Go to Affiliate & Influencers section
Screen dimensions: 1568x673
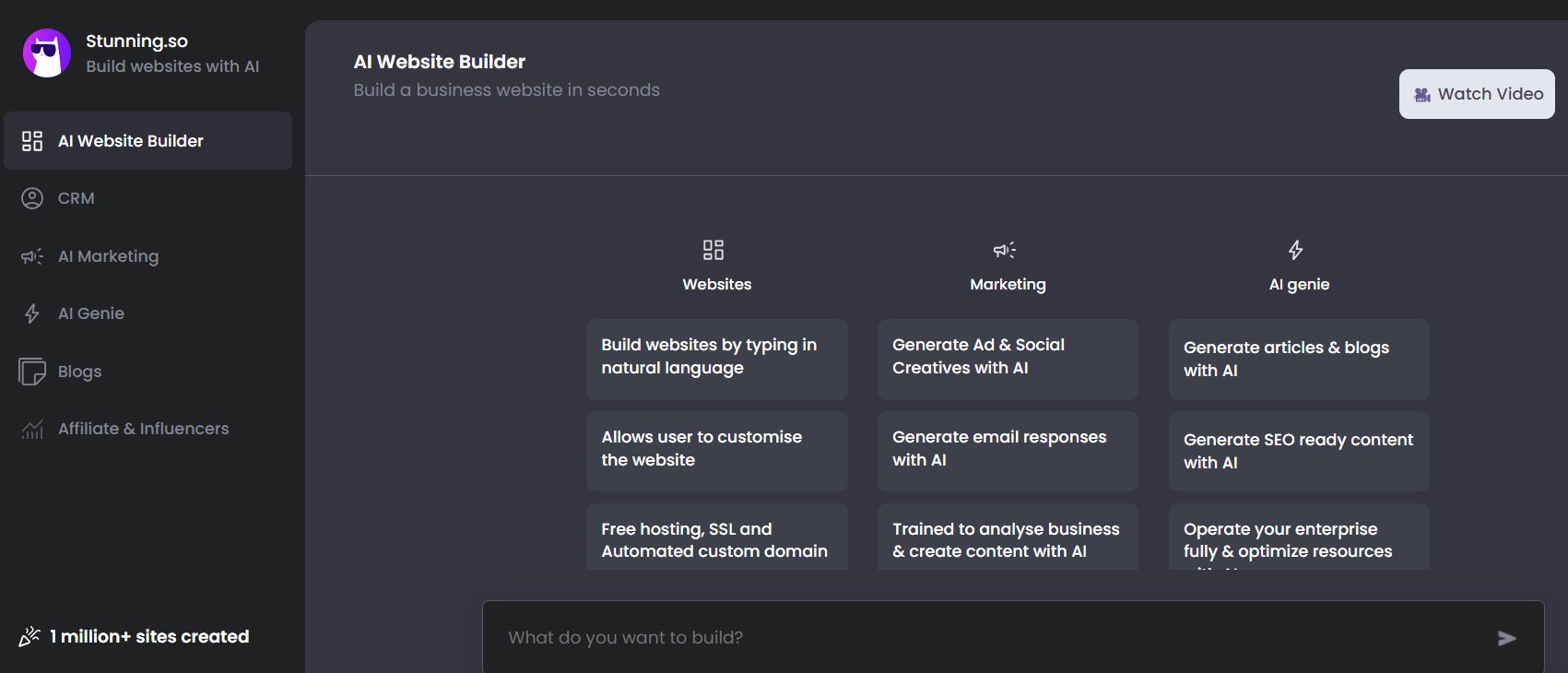(x=143, y=429)
